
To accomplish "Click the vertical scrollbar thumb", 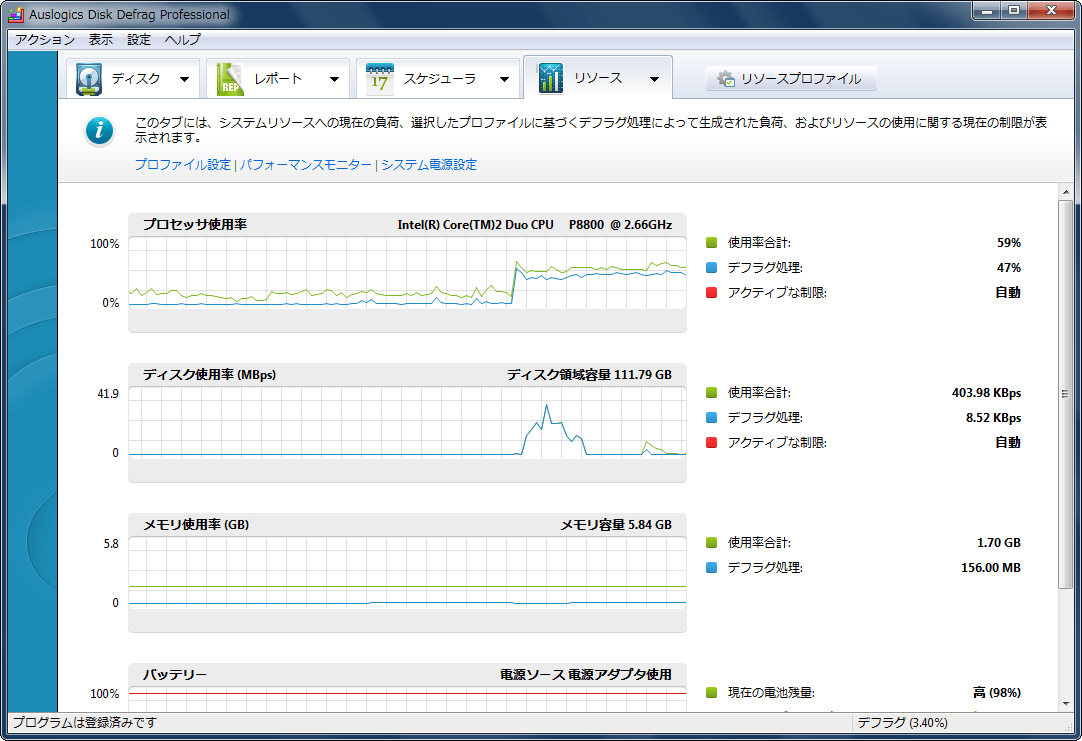I will pos(1065,394).
